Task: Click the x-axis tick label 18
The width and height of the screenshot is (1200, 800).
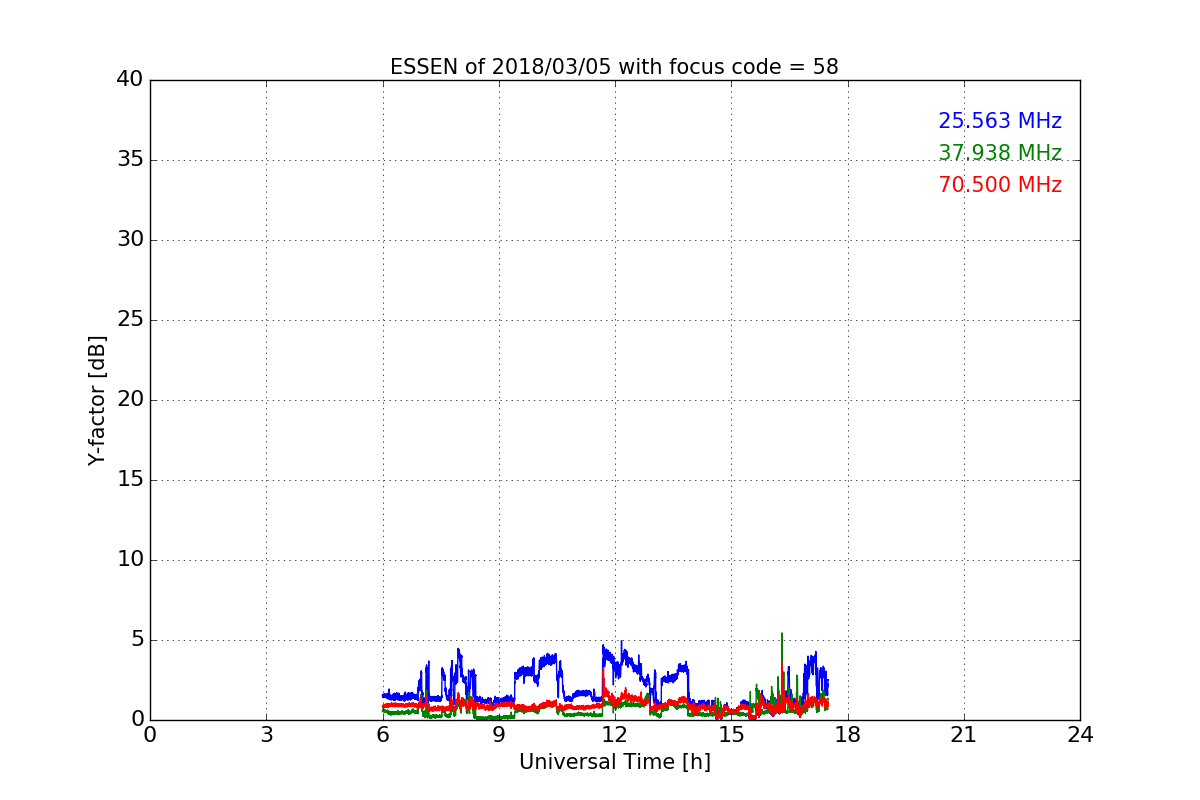Action: (847, 735)
